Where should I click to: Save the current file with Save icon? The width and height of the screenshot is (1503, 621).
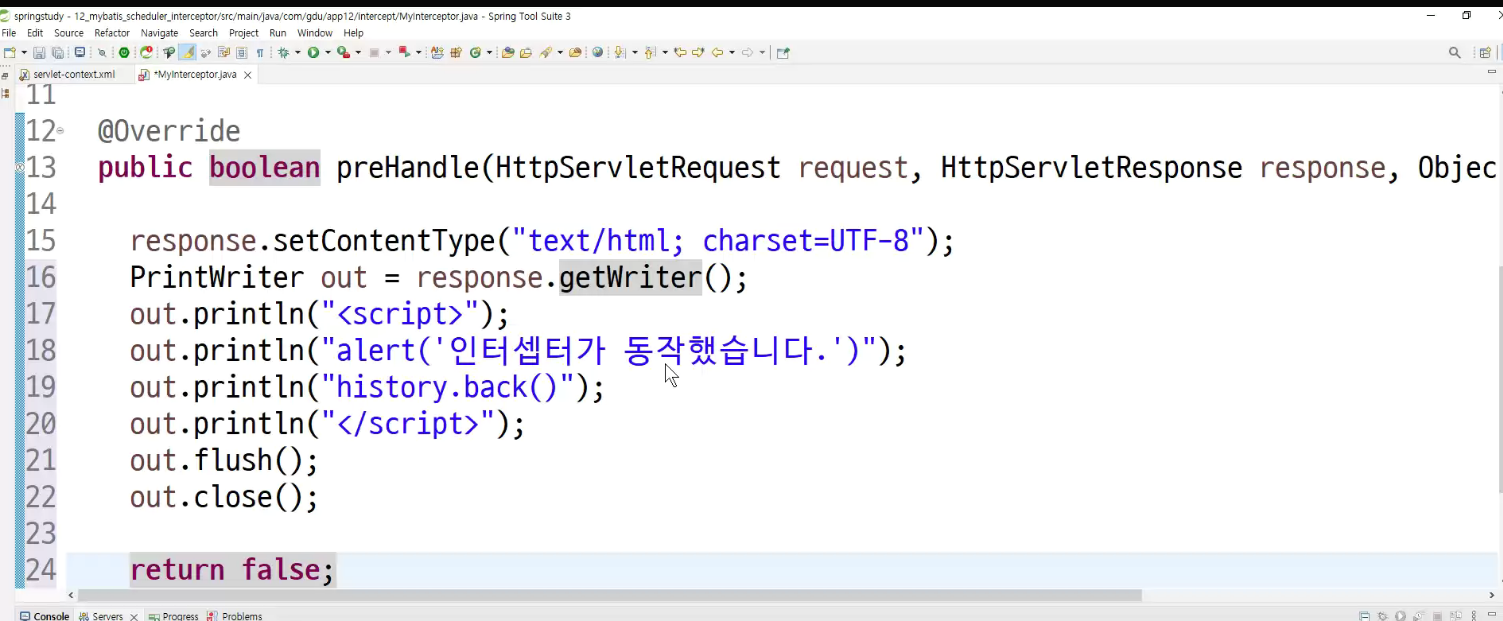click(39, 52)
